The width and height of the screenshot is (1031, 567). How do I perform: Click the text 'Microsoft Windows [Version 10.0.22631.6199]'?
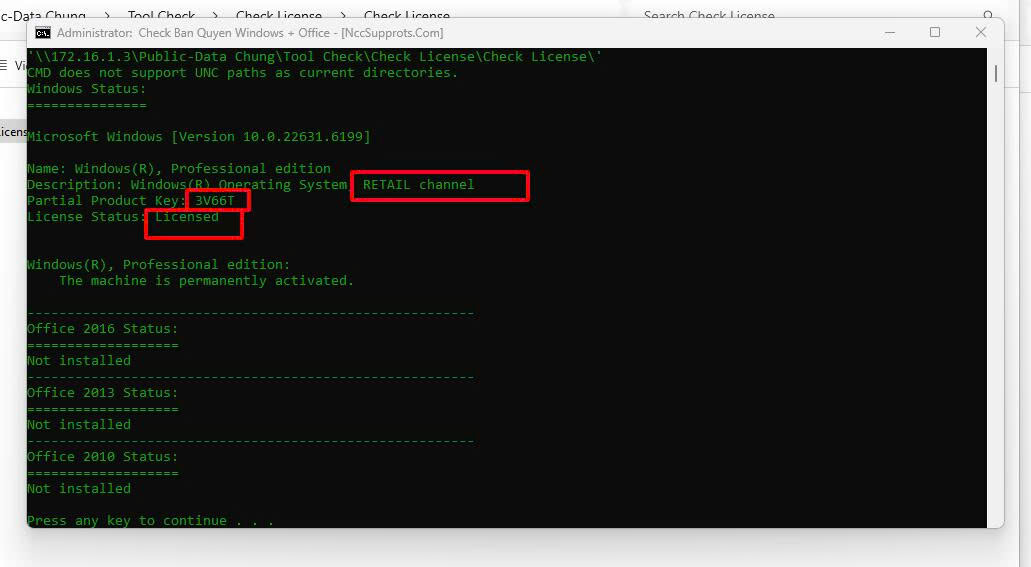coord(199,137)
